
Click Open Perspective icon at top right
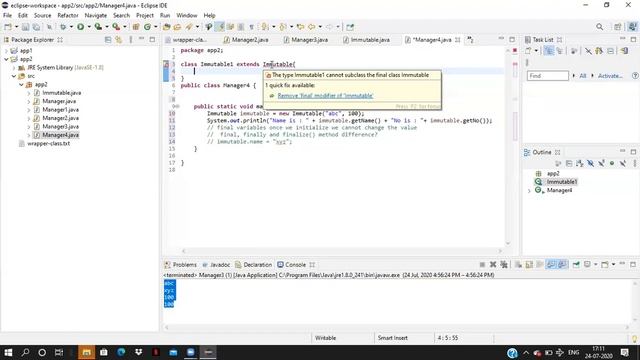(618, 27)
